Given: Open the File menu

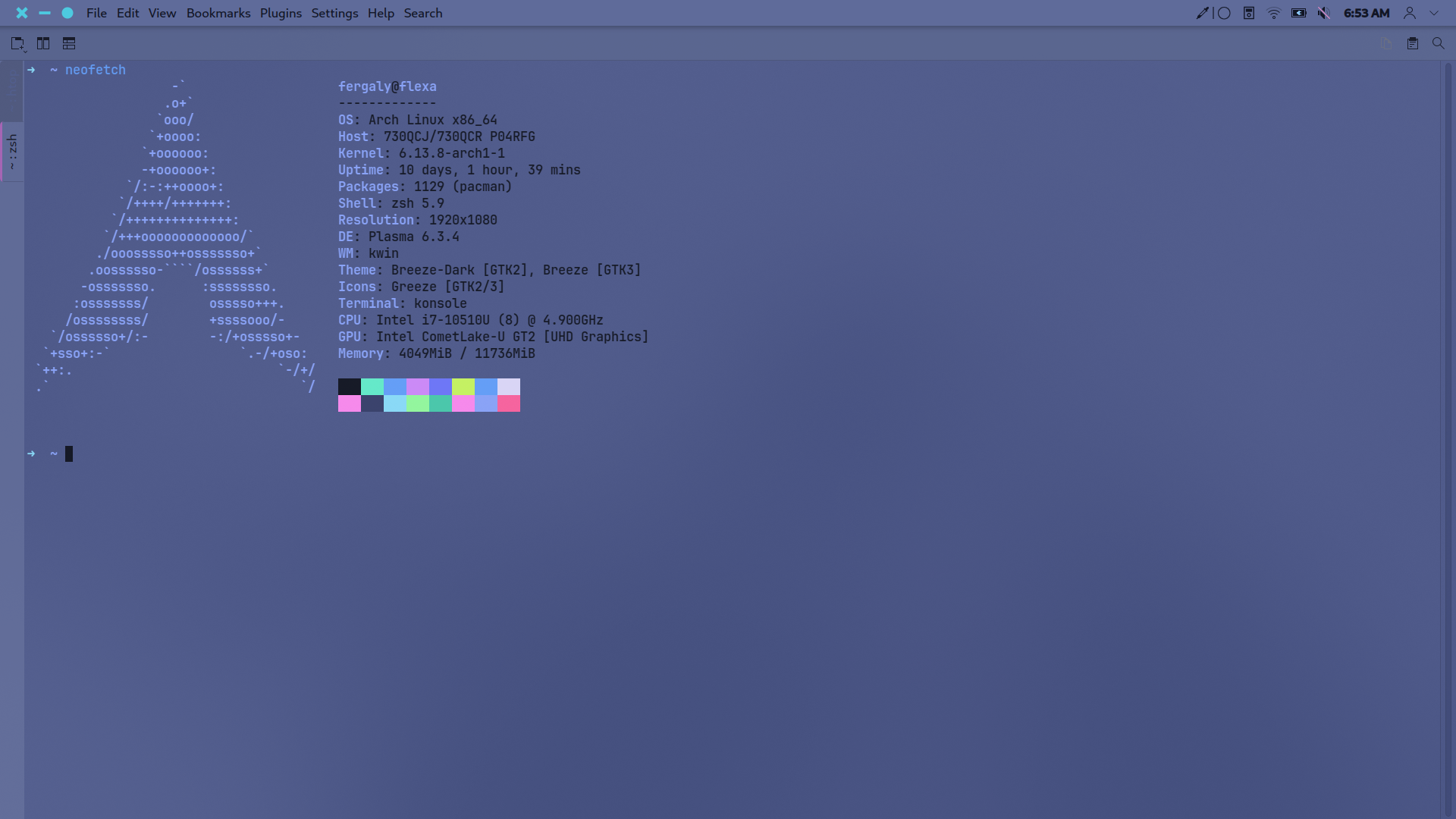Looking at the screenshot, I should click(x=96, y=13).
